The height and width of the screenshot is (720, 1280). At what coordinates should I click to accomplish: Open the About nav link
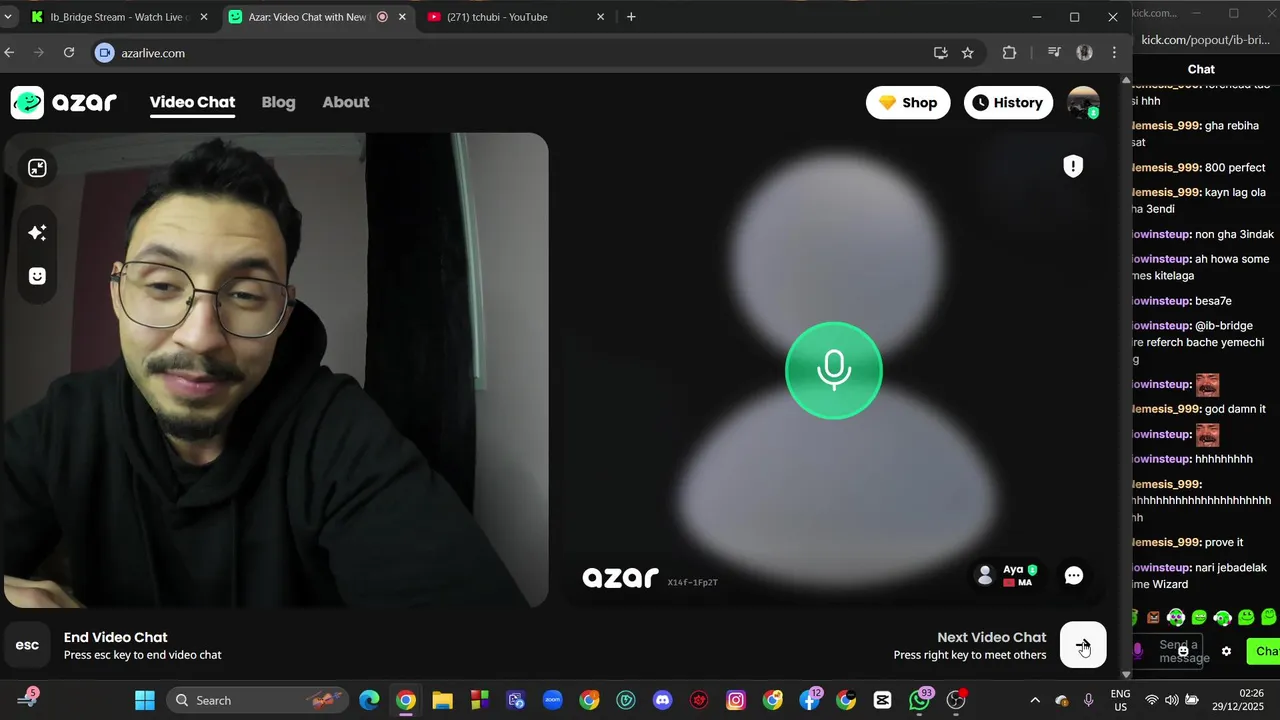click(346, 102)
